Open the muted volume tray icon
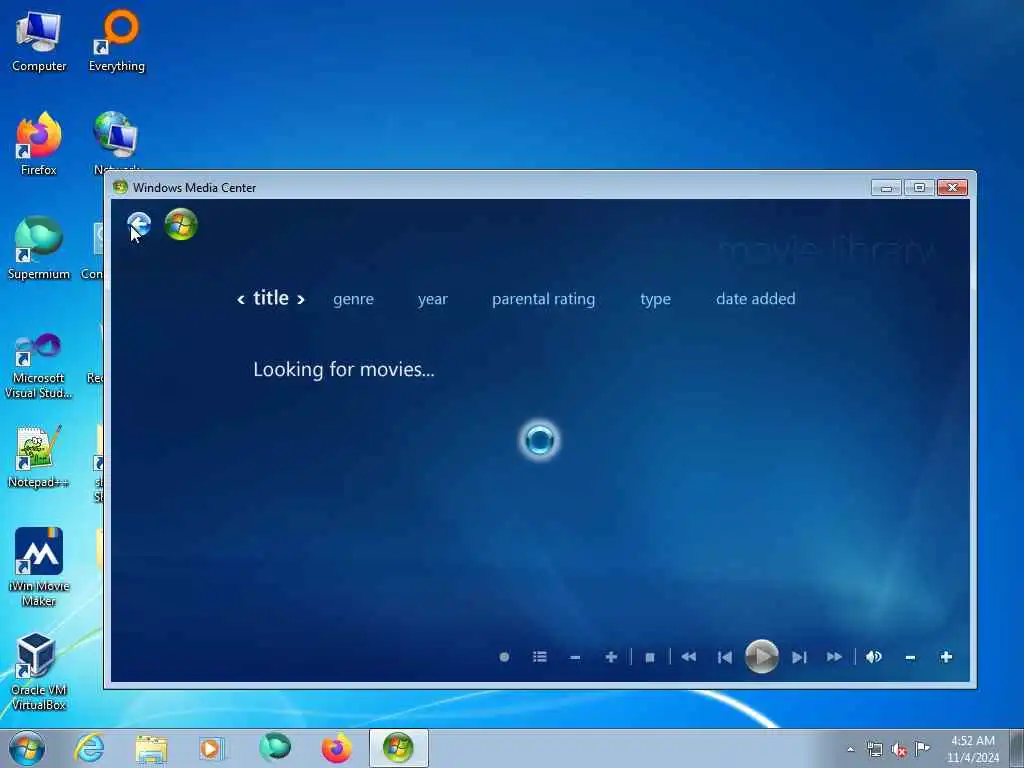 [x=899, y=749]
